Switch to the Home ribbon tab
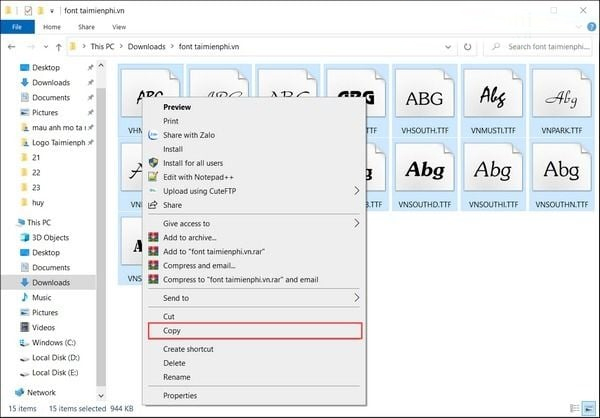600x418 pixels. [x=52, y=27]
